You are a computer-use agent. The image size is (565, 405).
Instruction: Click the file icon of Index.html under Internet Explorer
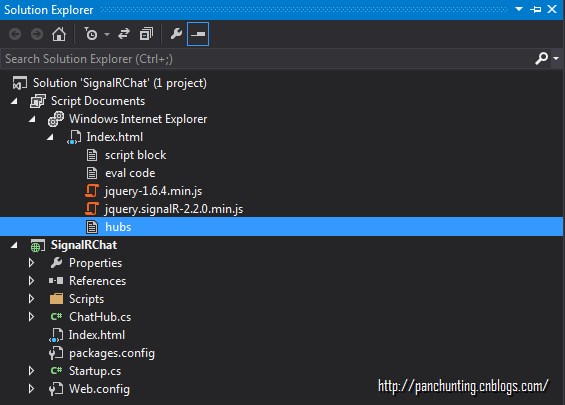pos(74,137)
